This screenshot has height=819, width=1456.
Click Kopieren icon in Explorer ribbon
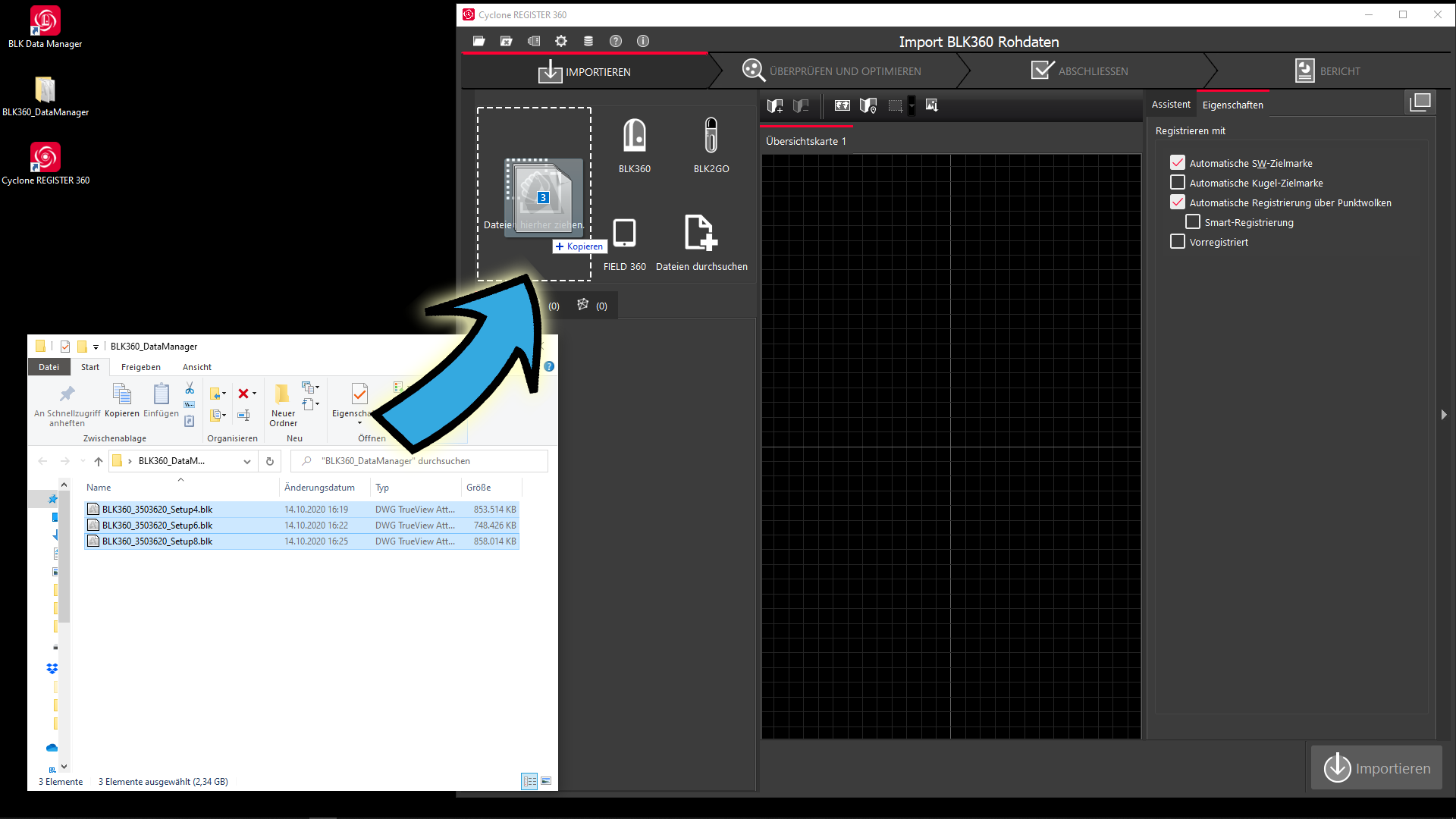click(122, 400)
